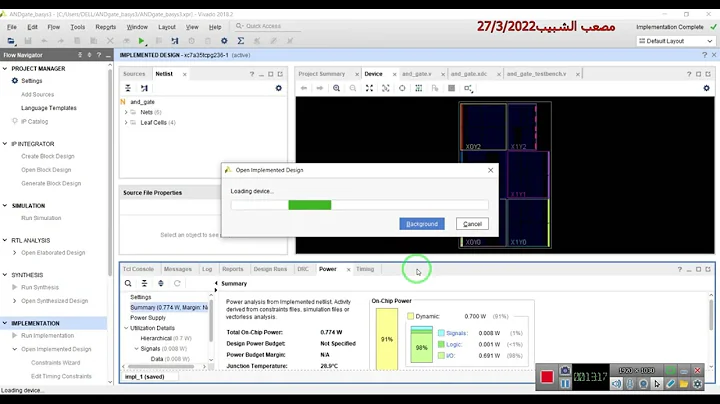Collapse the IMPLEMENTATION section
Viewport: 720px width, 404px height.
click(x=5, y=323)
